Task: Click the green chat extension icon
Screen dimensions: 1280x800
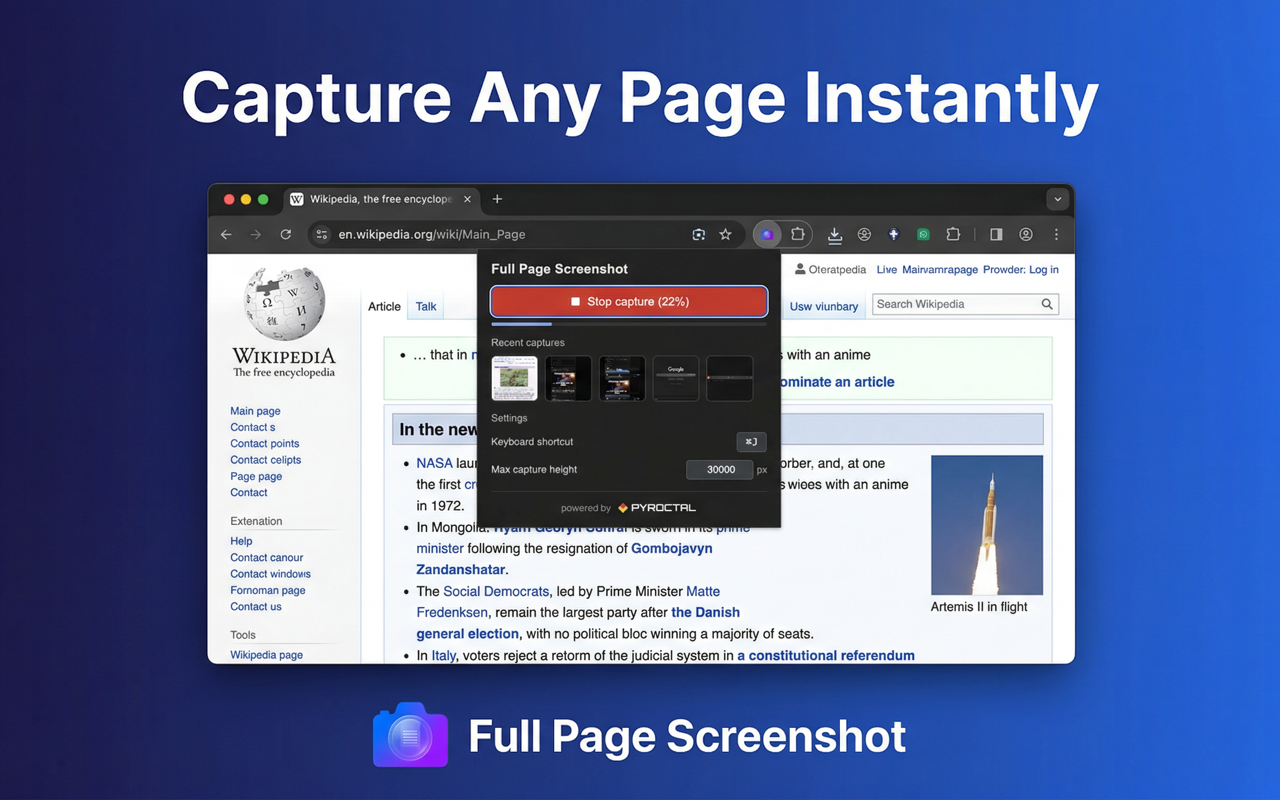Action: pyautogui.click(x=924, y=234)
